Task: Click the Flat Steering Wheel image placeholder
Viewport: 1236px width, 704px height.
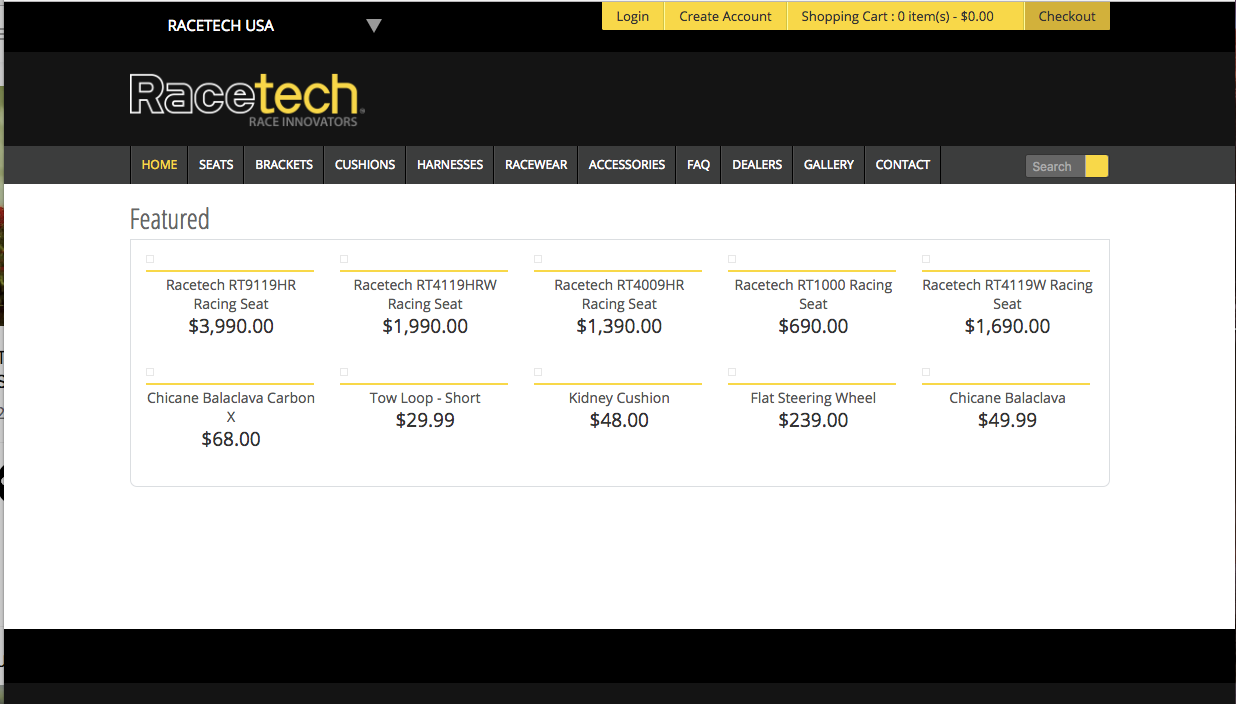Action: tap(732, 372)
